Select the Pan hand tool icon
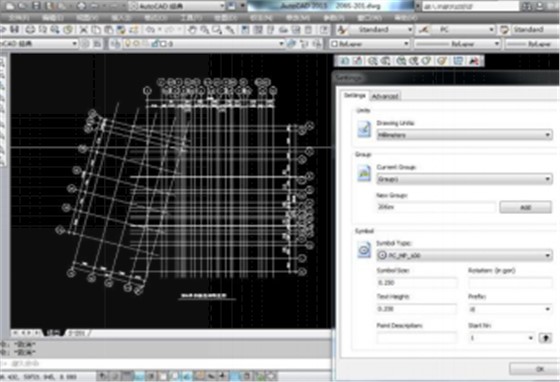560x382 pixels. 192,30
